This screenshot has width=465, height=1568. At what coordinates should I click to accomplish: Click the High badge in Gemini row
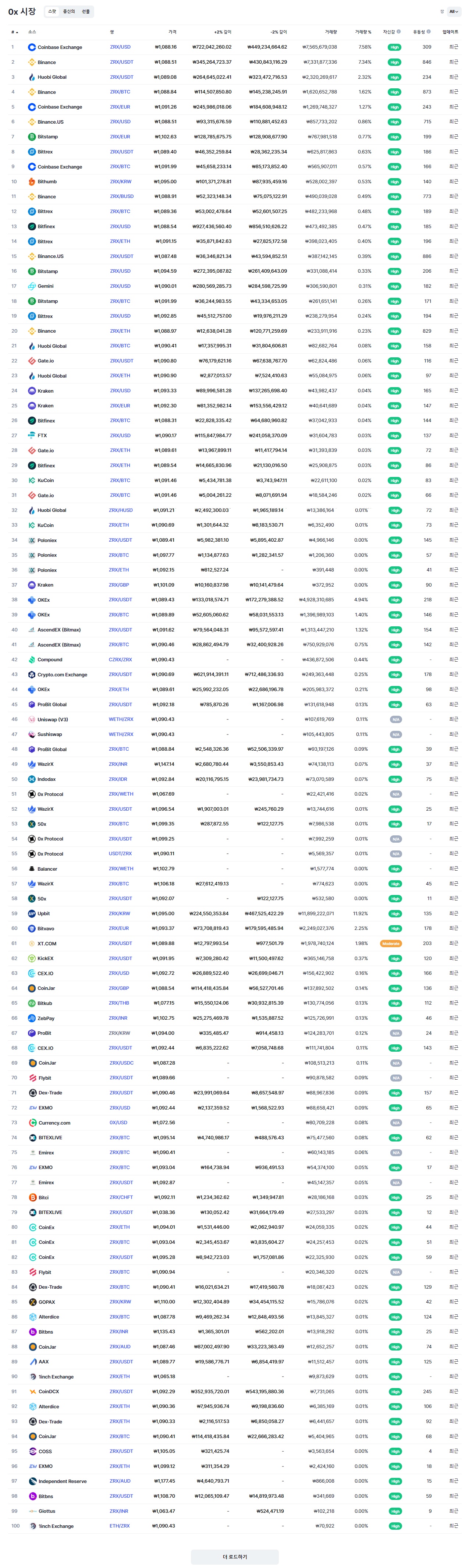pos(394,286)
